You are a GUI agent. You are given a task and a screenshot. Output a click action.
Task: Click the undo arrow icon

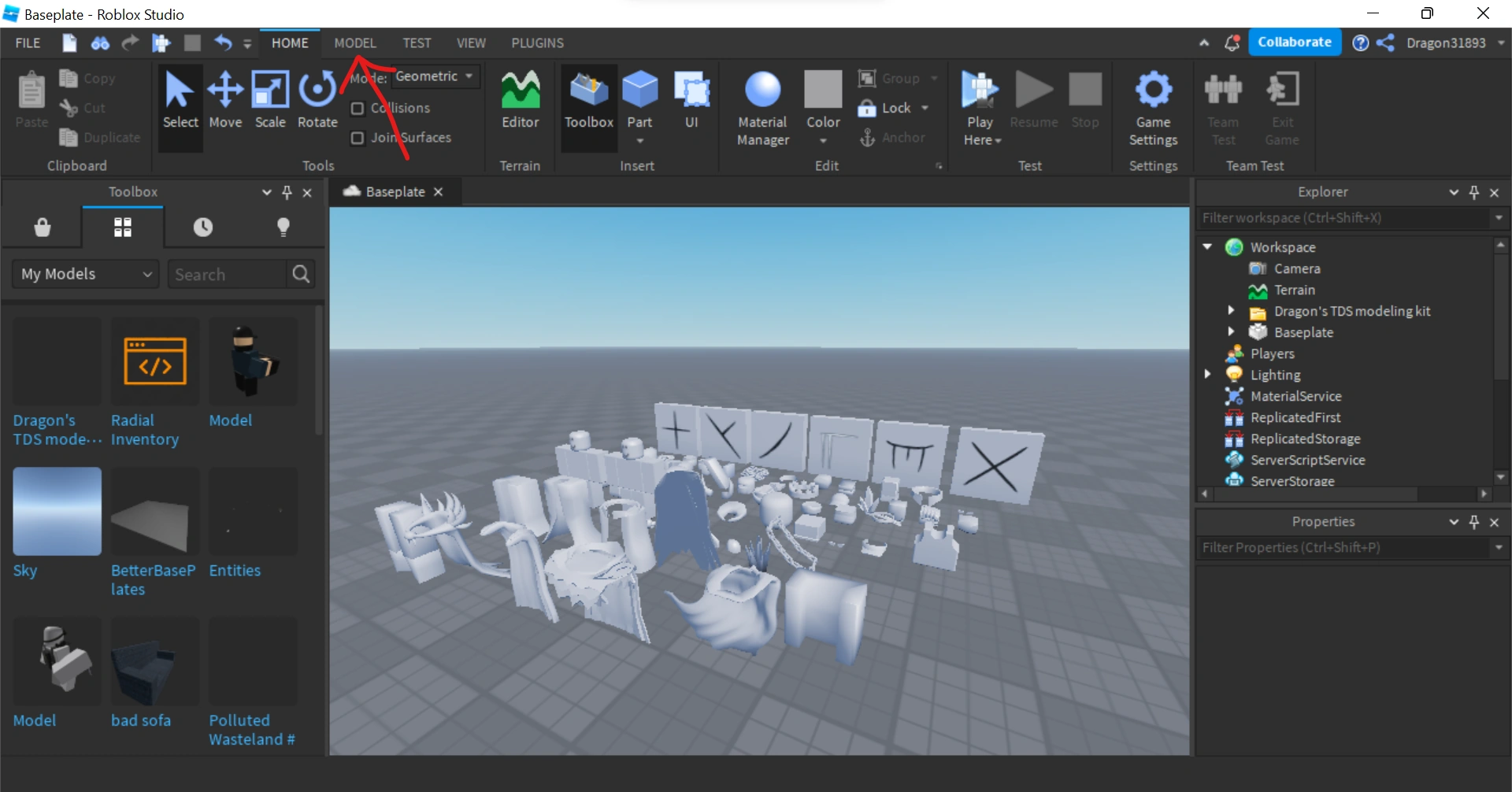click(x=223, y=43)
